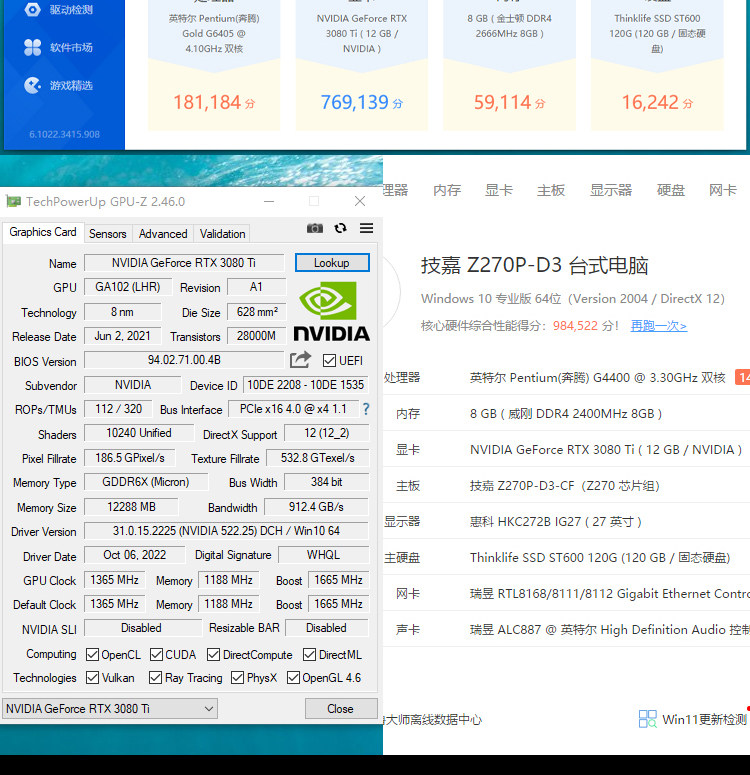Click the 网卡 RTL8168 row
The image size is (750, 775).
[567, 594]
